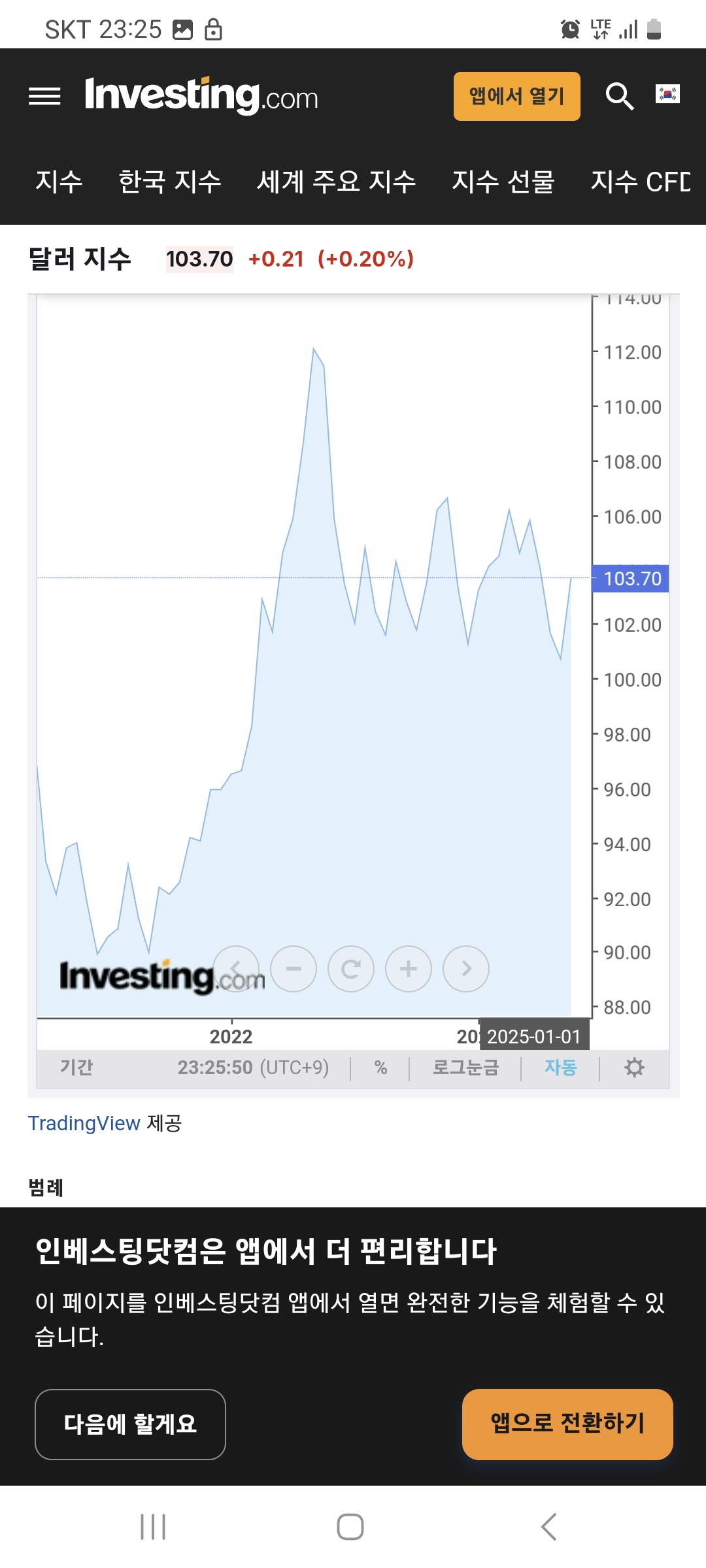This screenshot has width=706, height=1568.
Task: Tap the search magnifier icon
Action: pyautogui.click(x=619, y=96)
